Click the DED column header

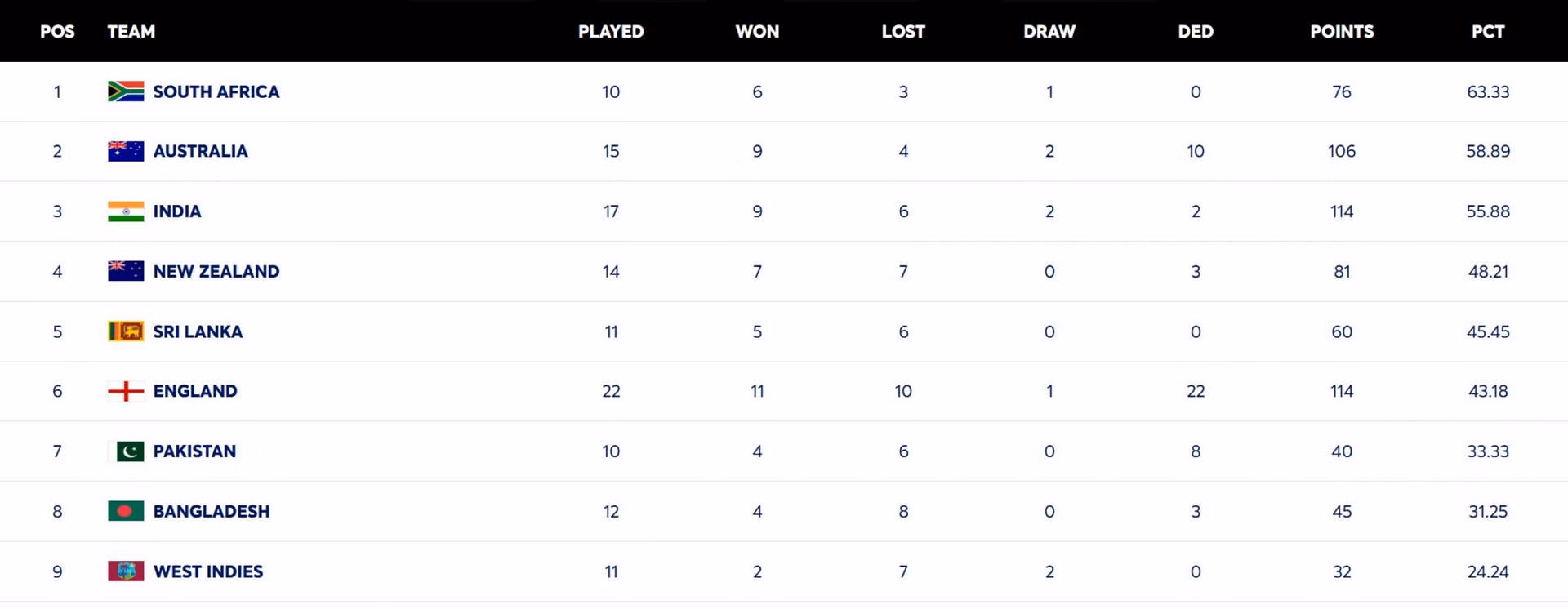tap(1196, 31)
